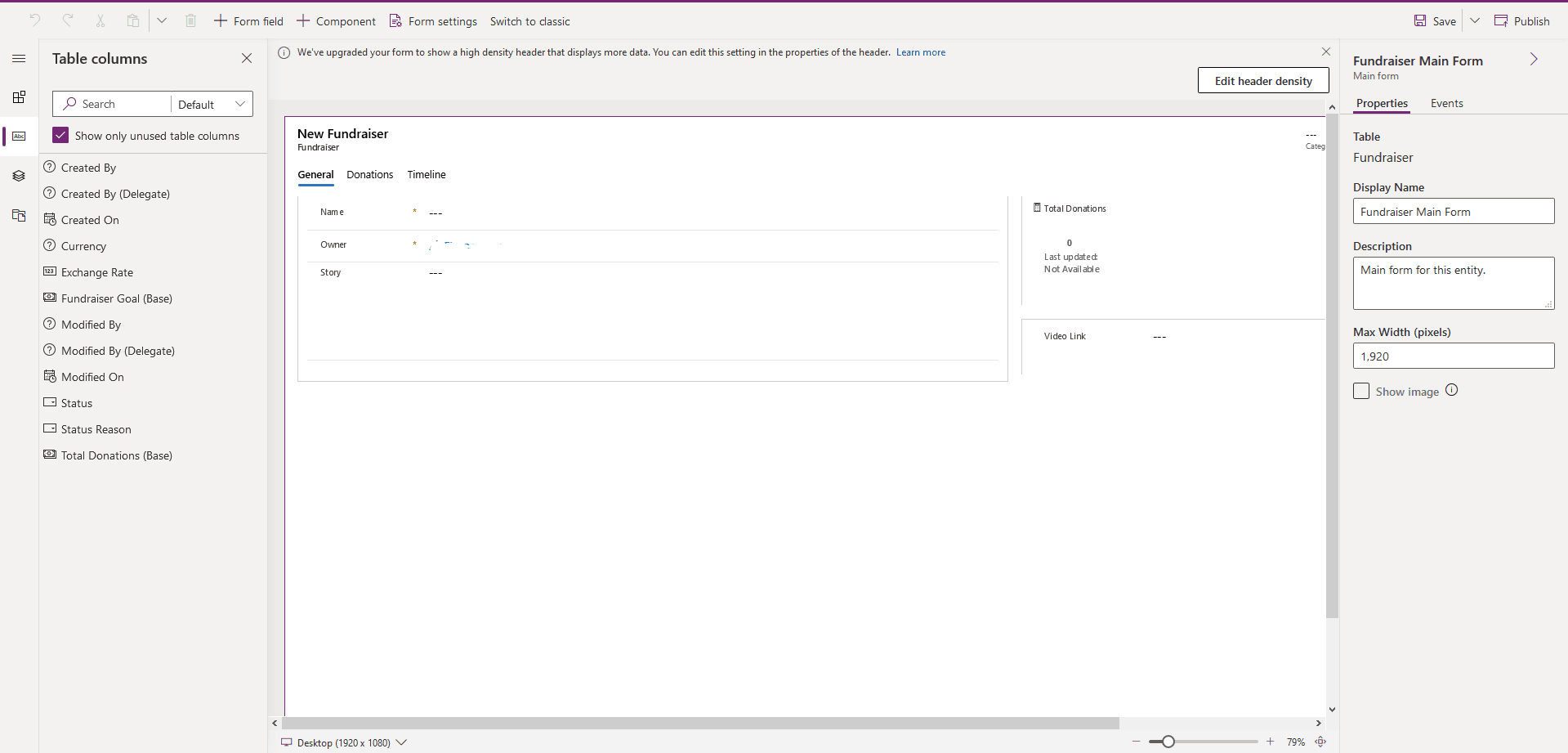
Task: Enable the Show image checkbox
Action: coord(1361,391)
